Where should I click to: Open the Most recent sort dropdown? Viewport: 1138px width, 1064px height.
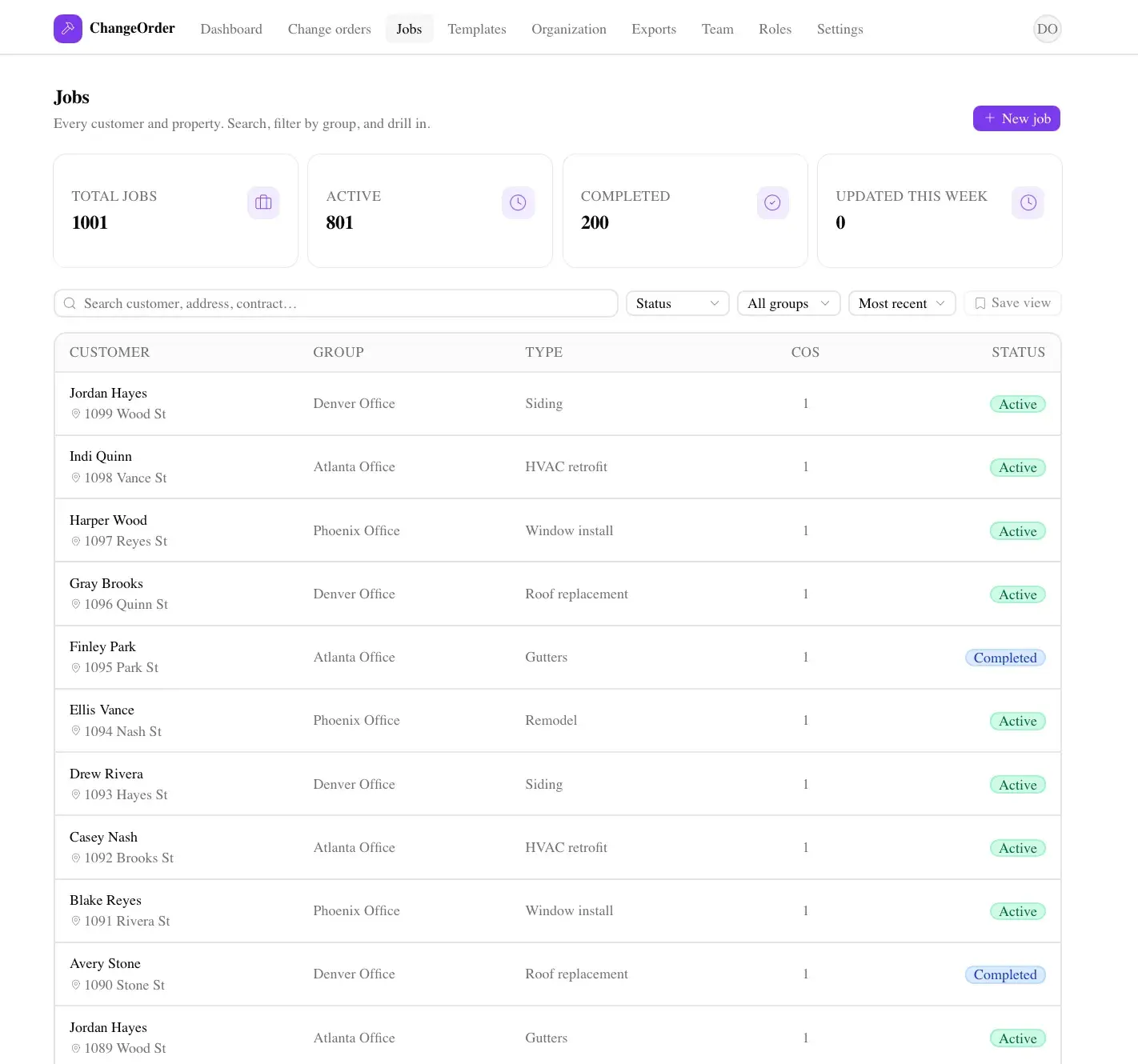click(902, 303)
